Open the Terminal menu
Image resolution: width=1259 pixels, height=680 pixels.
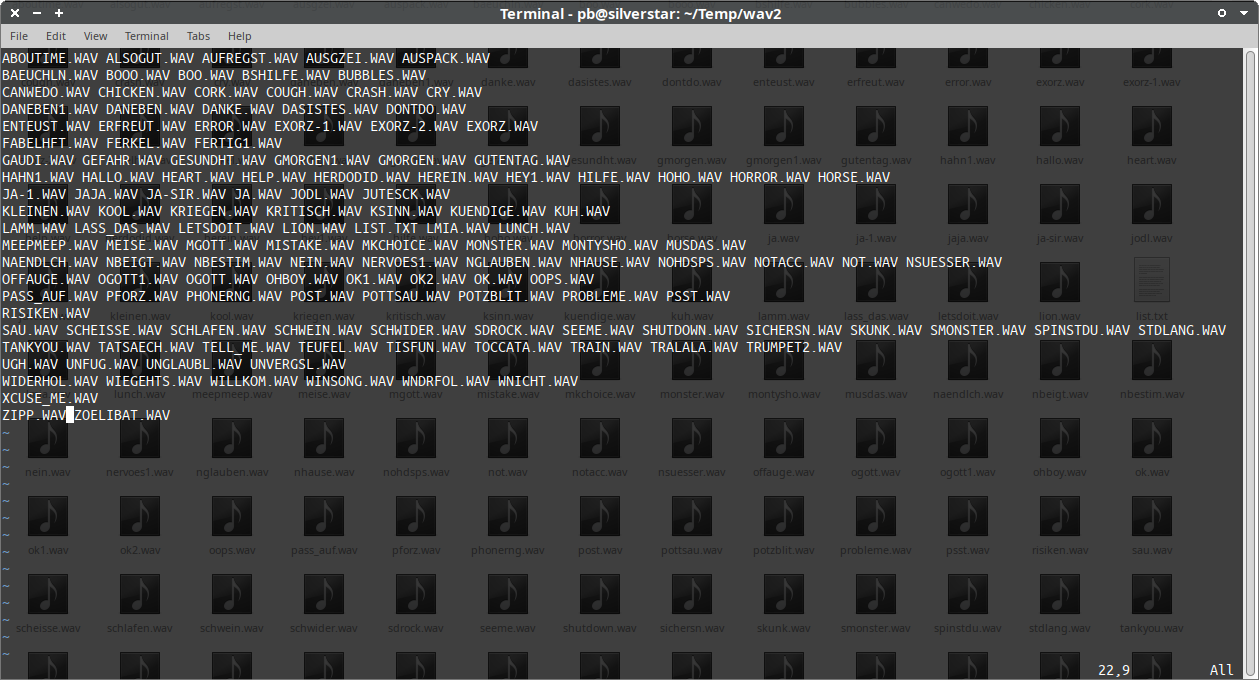[147, 36]
